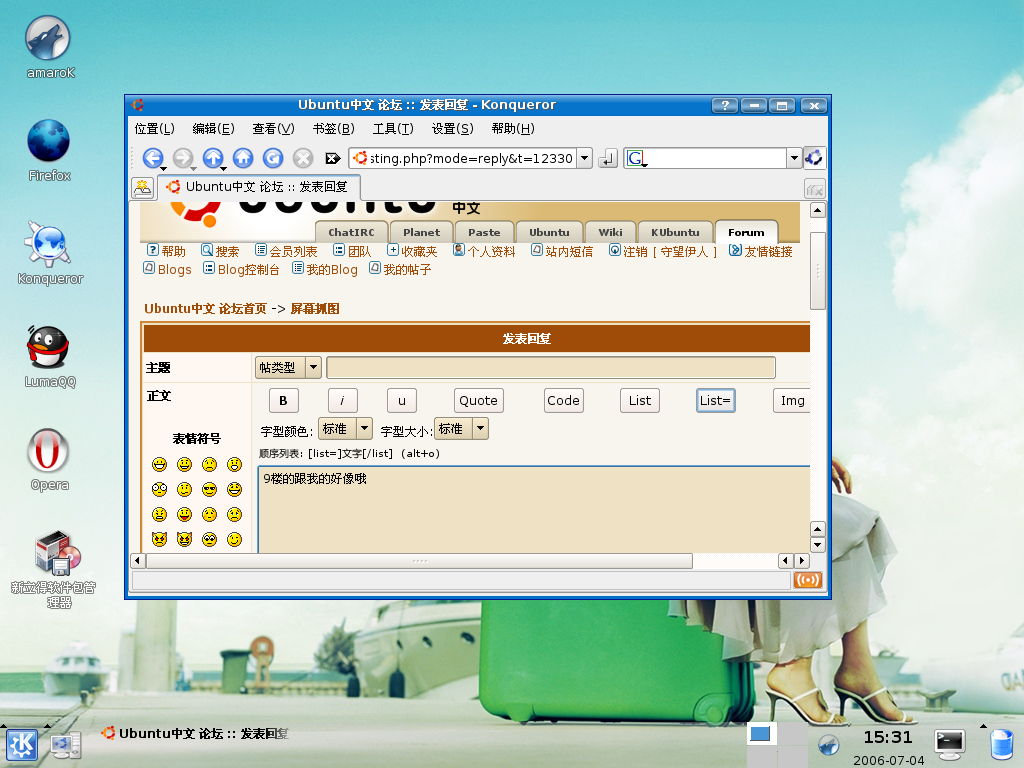Click inside the message body text area

point(534,509)
